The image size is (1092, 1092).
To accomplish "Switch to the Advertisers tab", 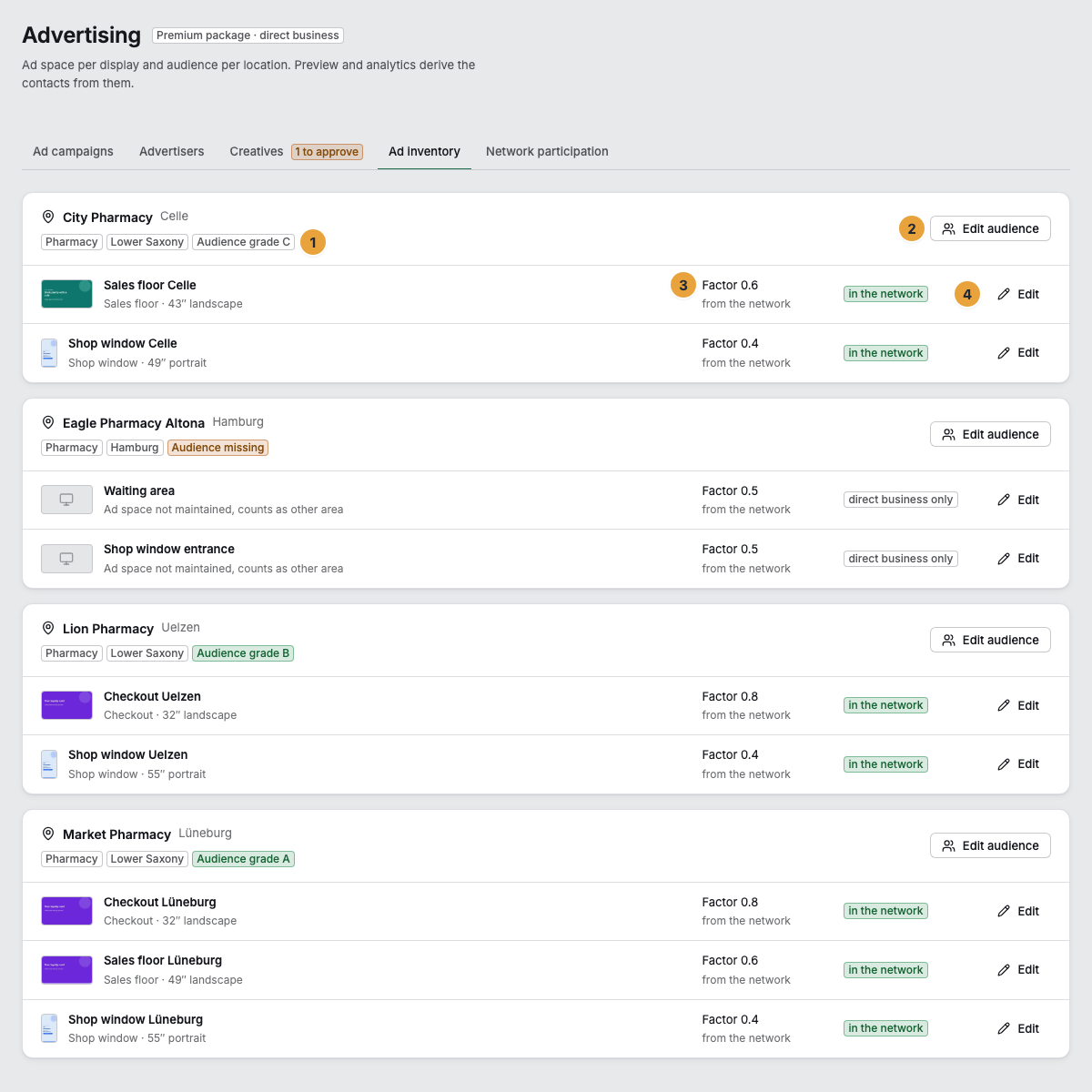I will tap(171, 151).
